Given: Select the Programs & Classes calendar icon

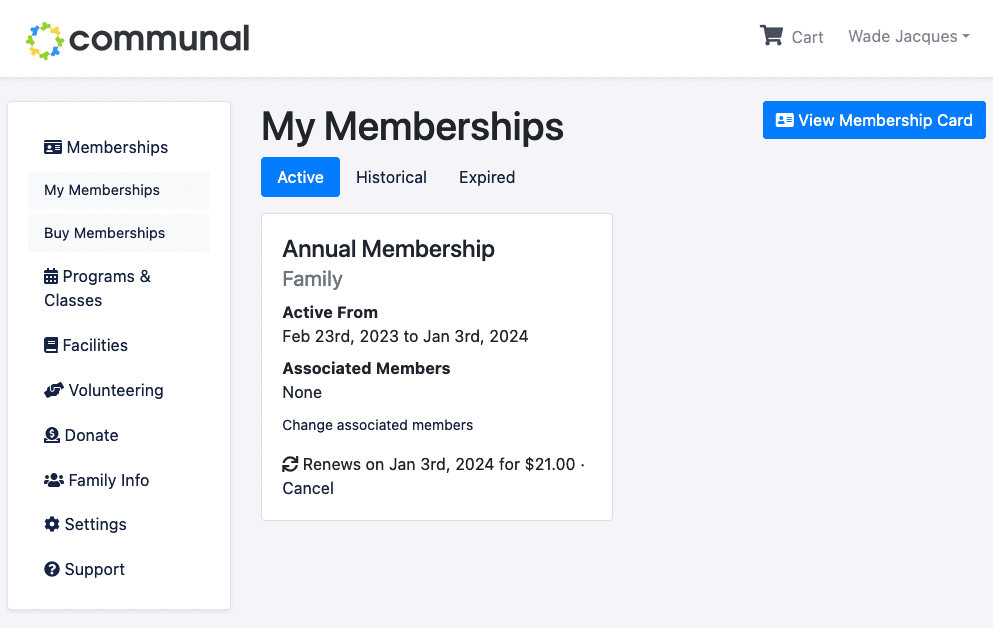Looking at the screenshot, I should tap(51, 276).
